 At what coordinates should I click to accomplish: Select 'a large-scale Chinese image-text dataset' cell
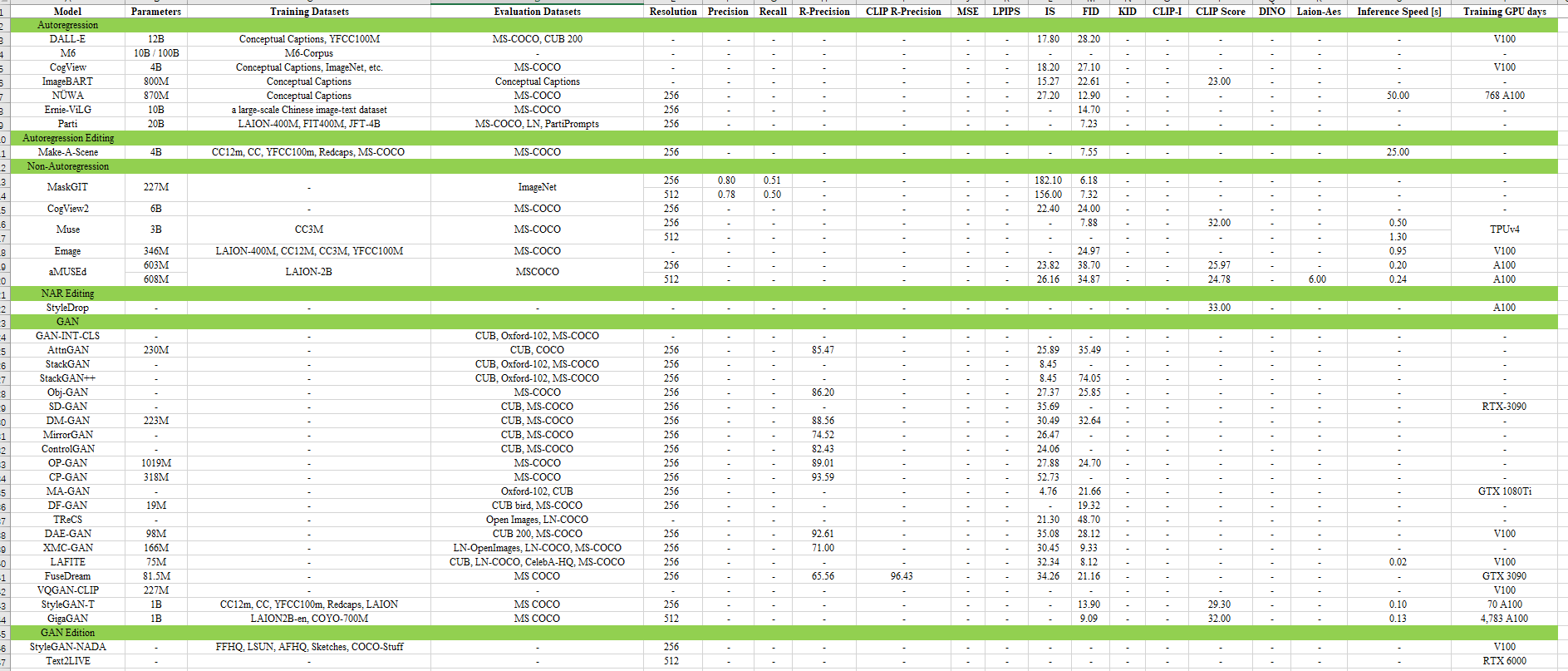pyautogui.click(x=309, y=110)
